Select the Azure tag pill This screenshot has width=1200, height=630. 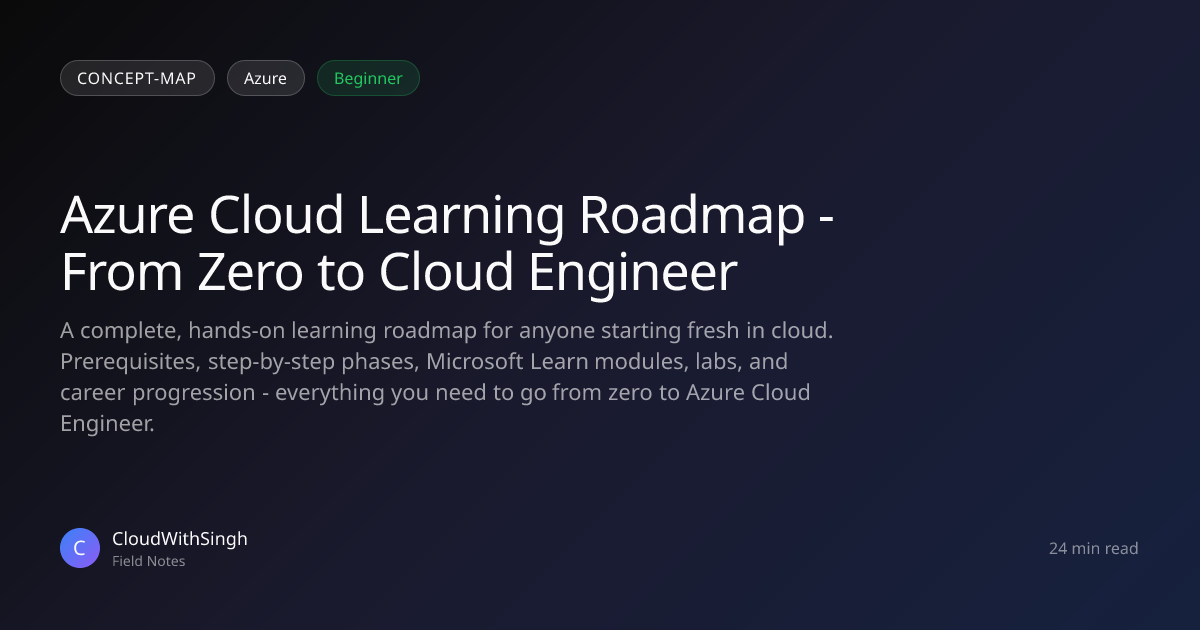tap(266, 78)
